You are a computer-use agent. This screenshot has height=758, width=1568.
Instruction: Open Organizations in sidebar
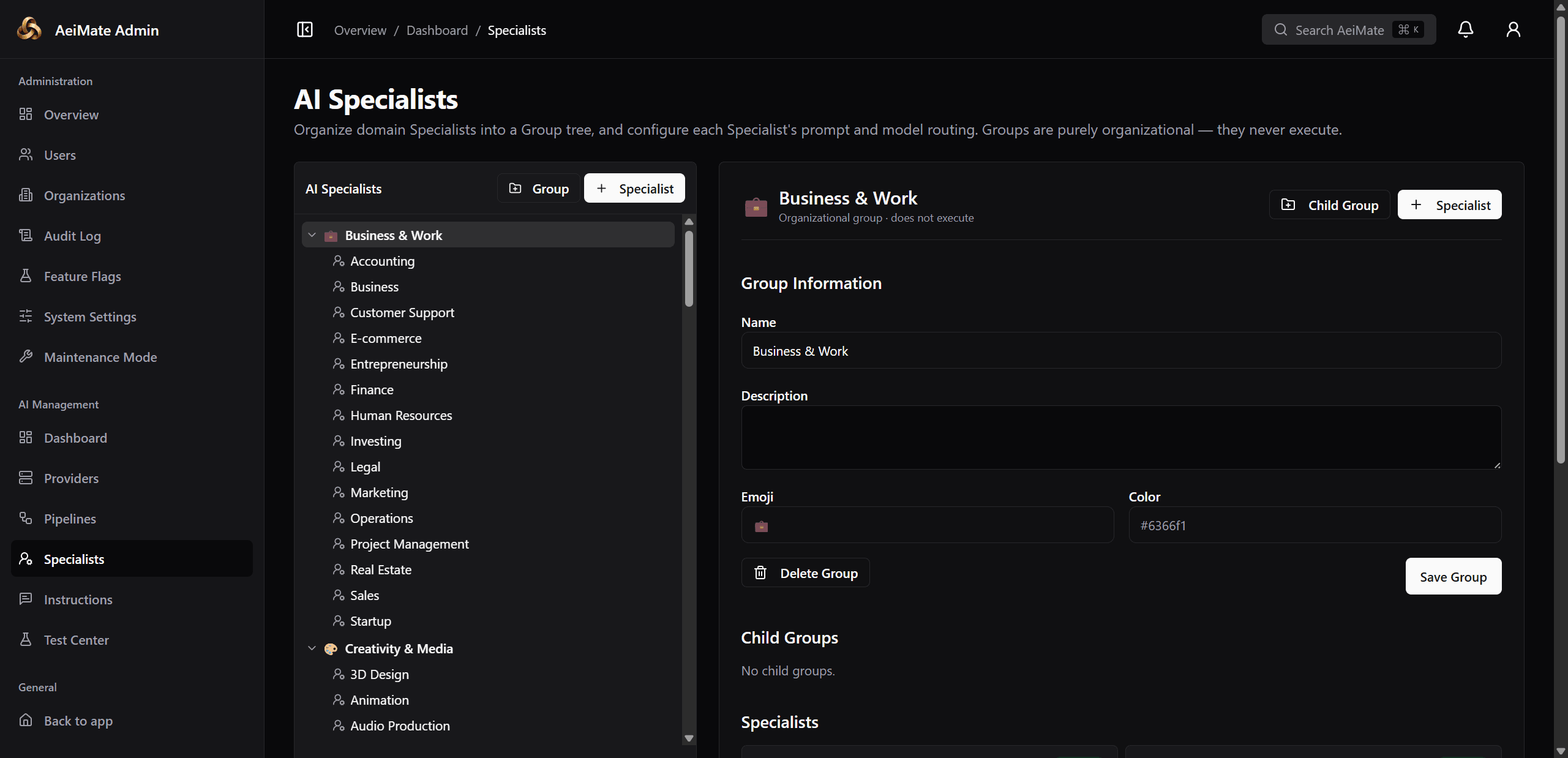[132, 195]
